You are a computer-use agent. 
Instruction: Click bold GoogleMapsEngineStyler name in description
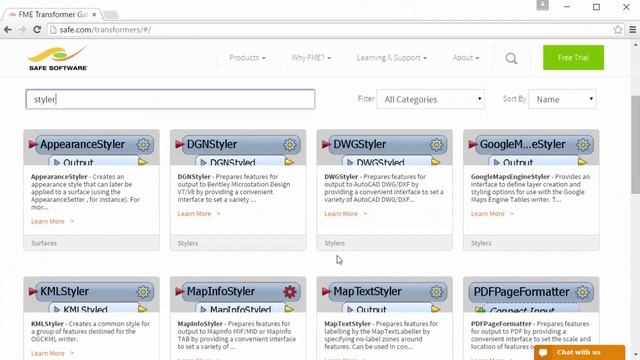510,177
